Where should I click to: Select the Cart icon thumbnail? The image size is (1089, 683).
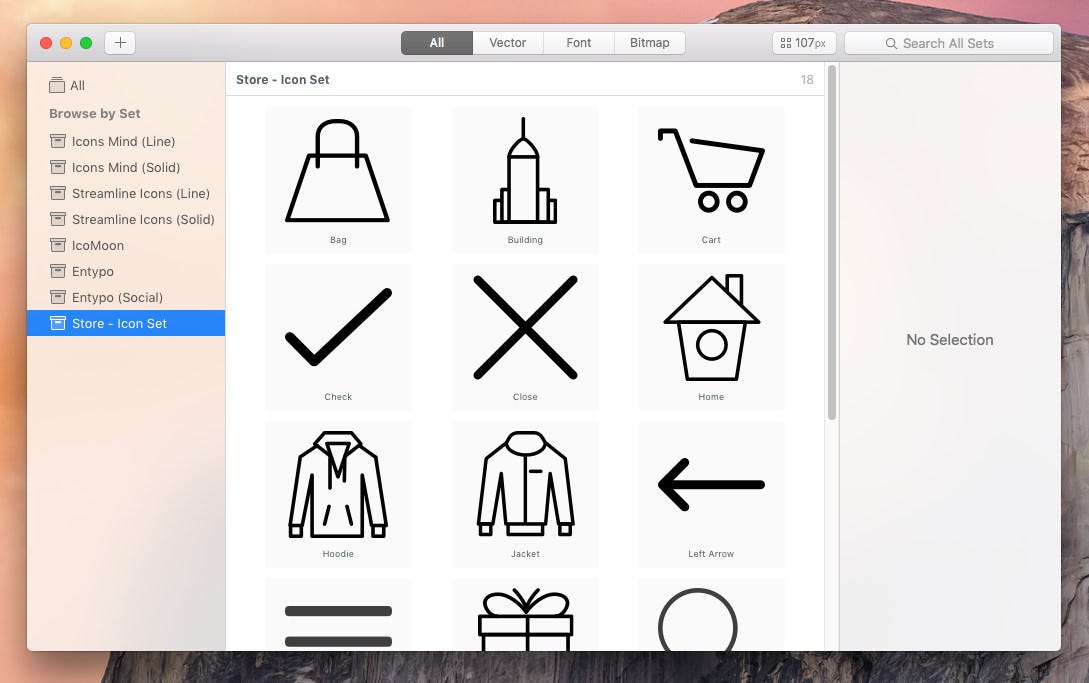coord(711,180)
